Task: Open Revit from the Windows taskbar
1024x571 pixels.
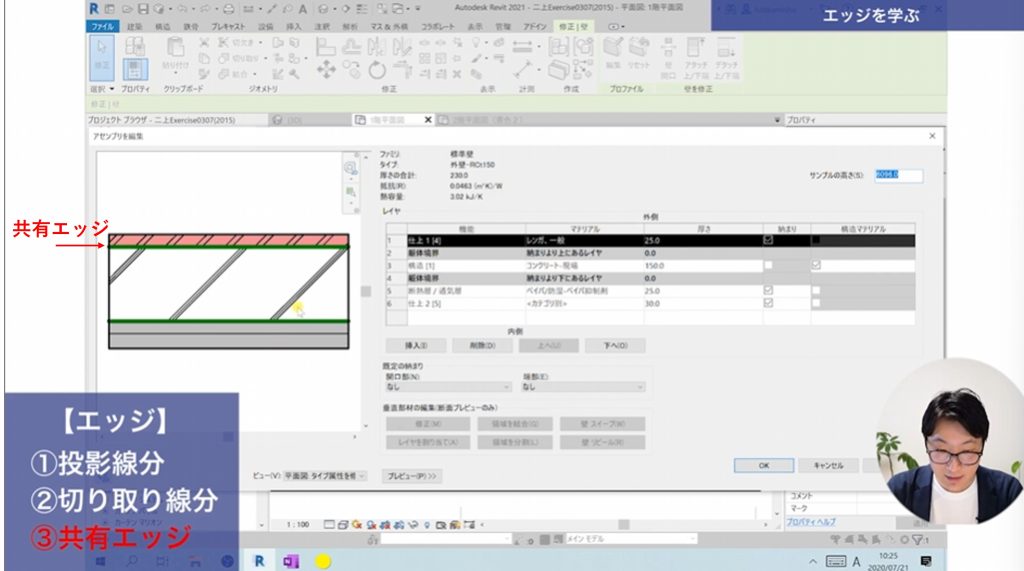Action: pyautogui.click(x=259, y=561)
